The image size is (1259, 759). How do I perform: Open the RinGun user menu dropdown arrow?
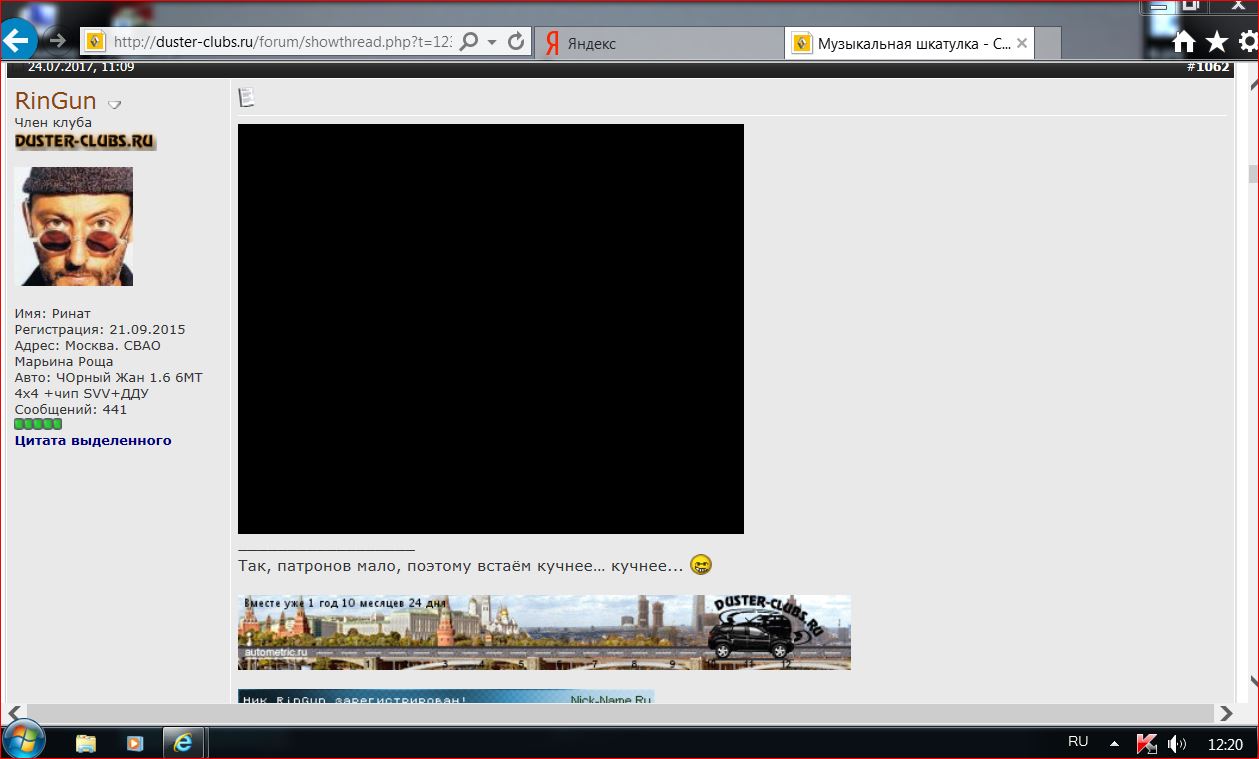point(114,104)
